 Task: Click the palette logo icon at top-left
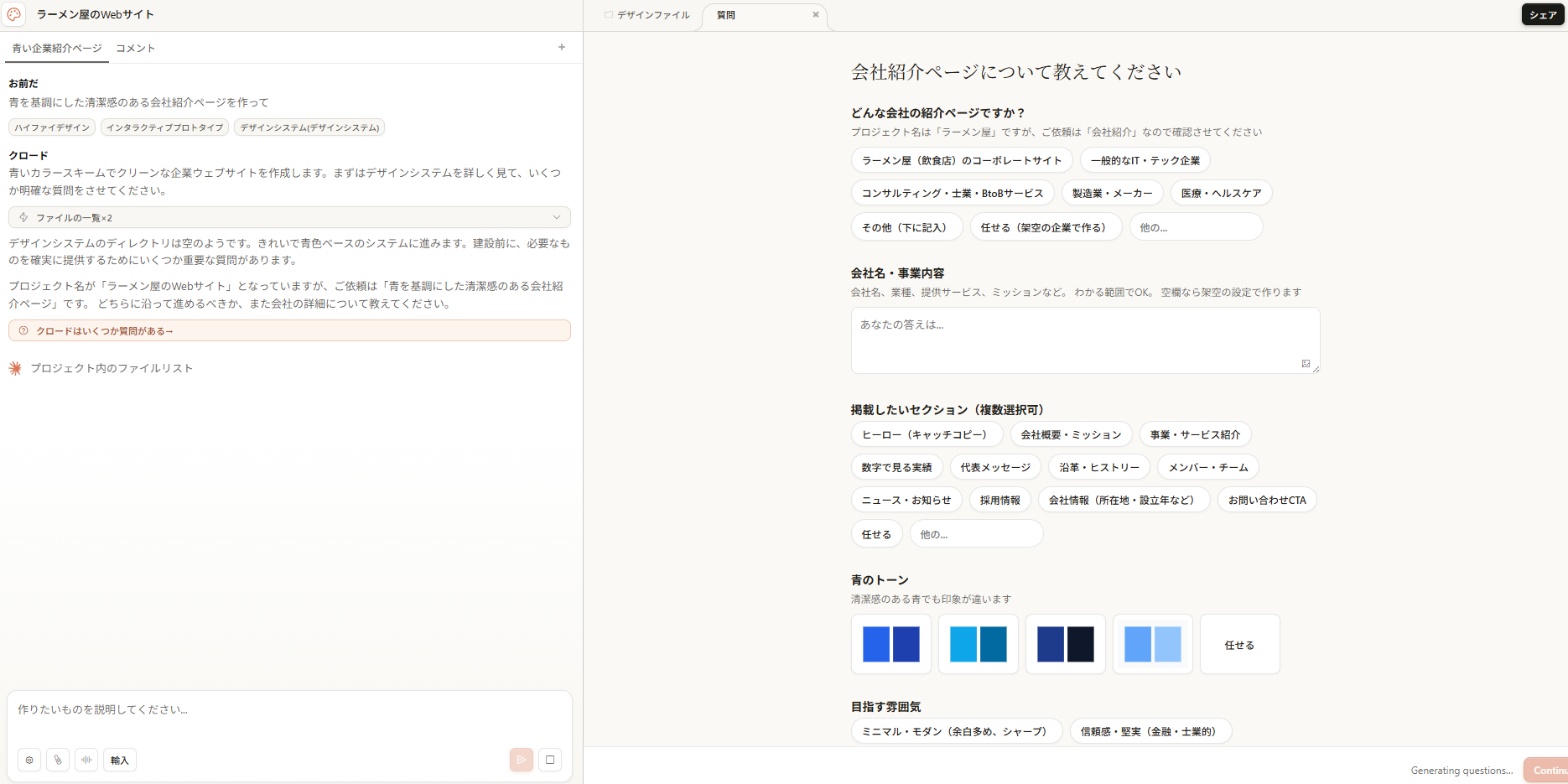[x=14, y=14]
